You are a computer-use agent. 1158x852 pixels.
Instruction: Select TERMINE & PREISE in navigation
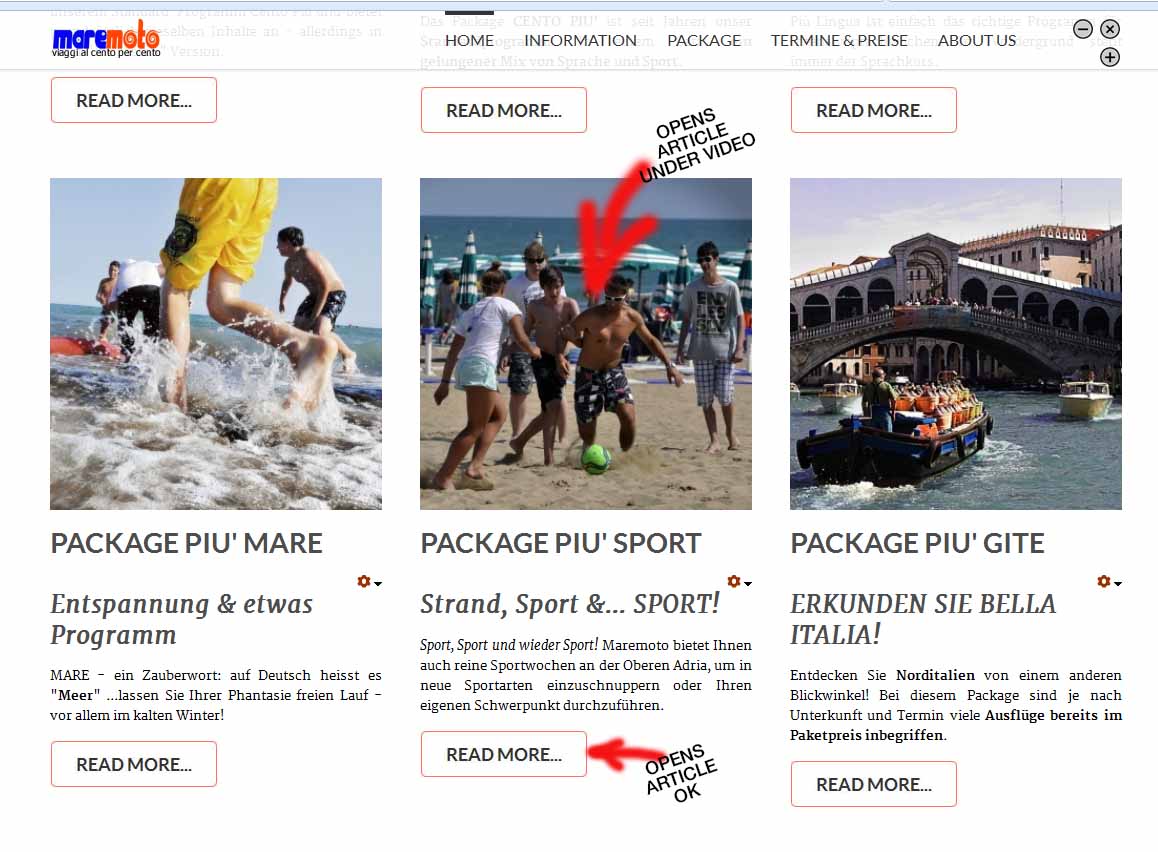(x=839, y=41)
